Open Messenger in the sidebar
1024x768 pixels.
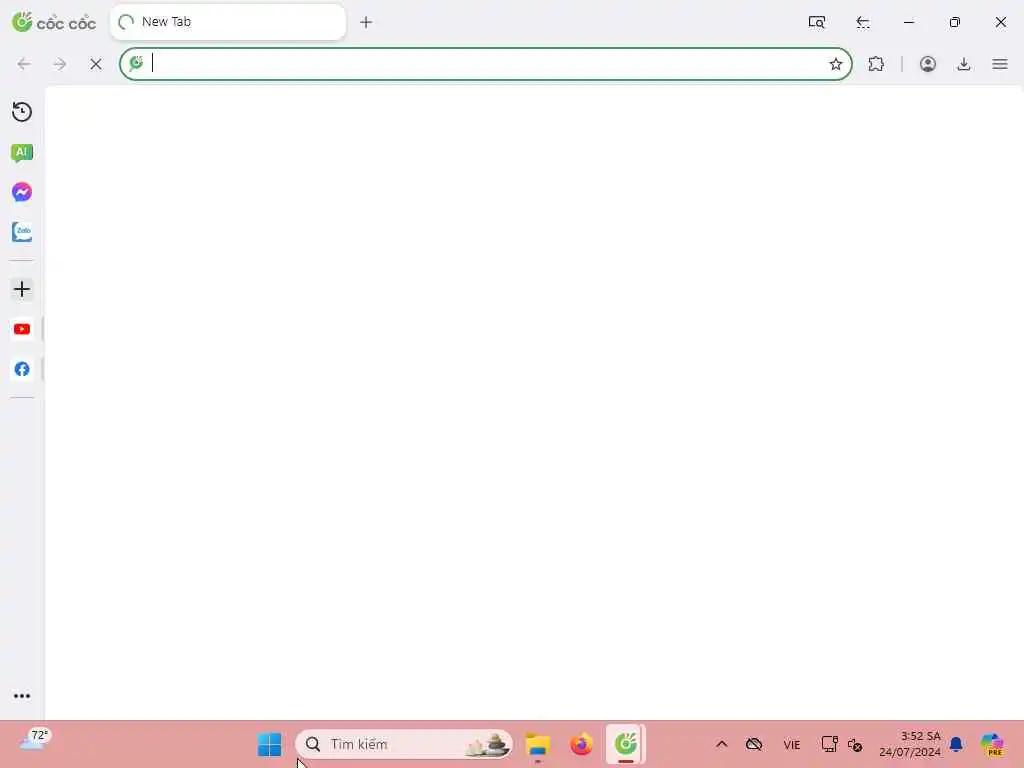point(22,192)
